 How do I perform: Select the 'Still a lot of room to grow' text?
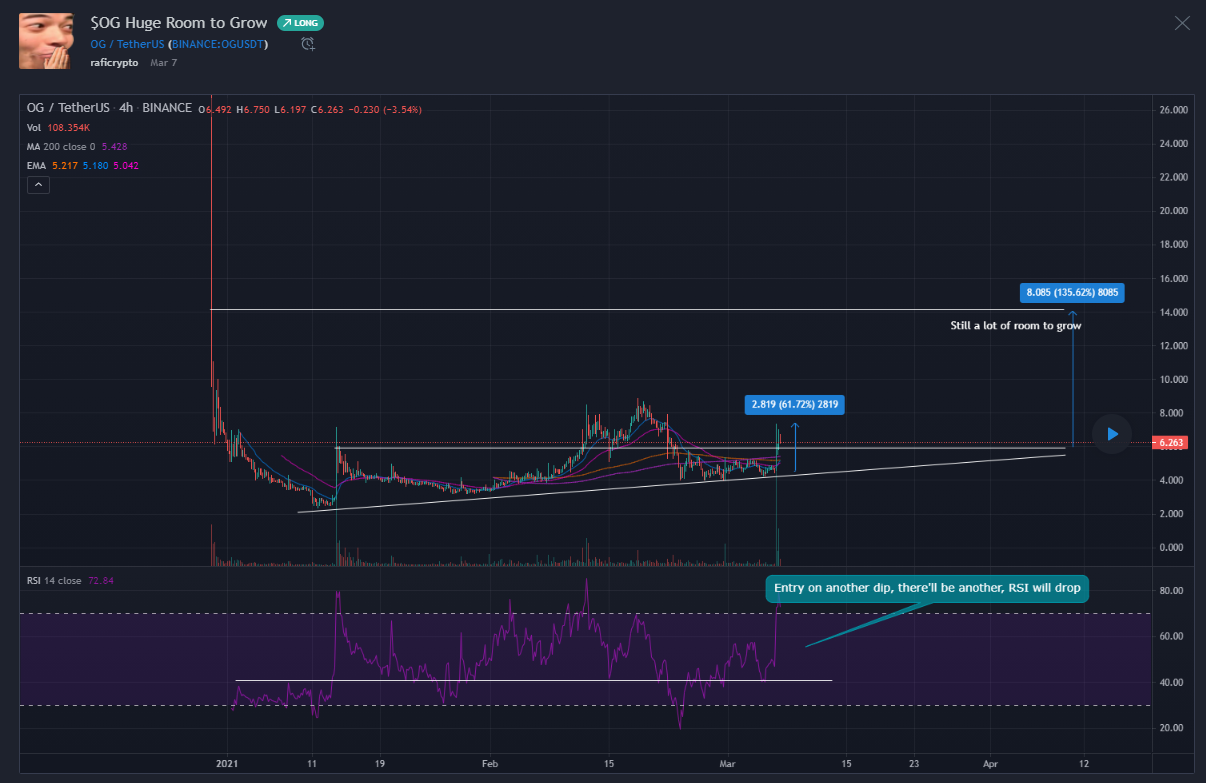[1015, 325]
